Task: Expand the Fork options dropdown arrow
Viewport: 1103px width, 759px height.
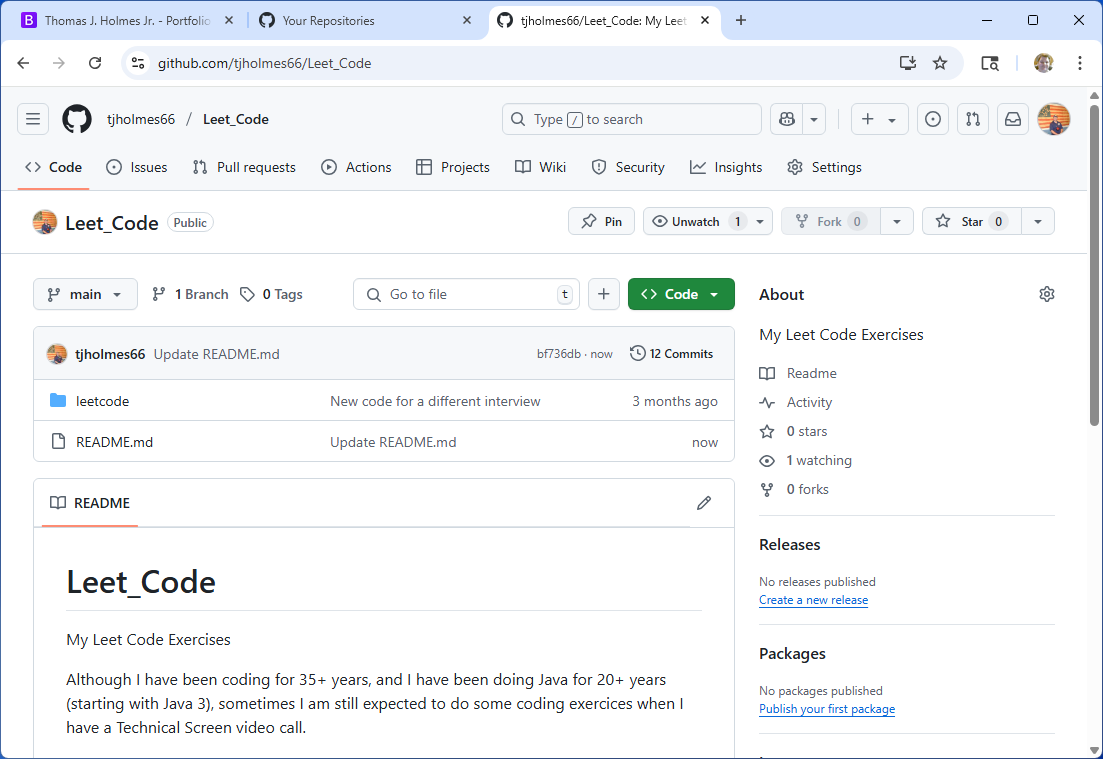Action: pyautogui.click(x=897, y=222)
